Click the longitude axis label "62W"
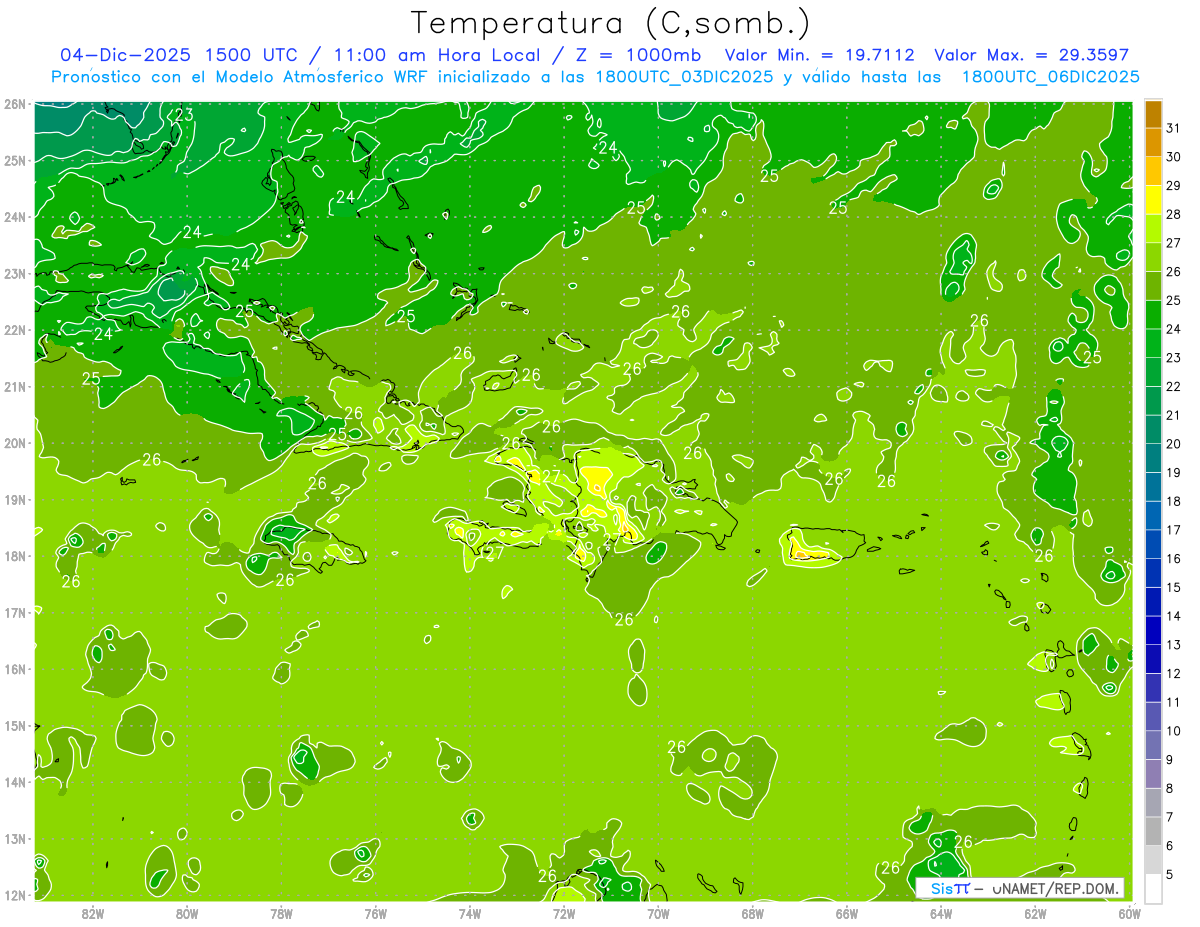This screenshot has width=1200, height=927. 1035,913
